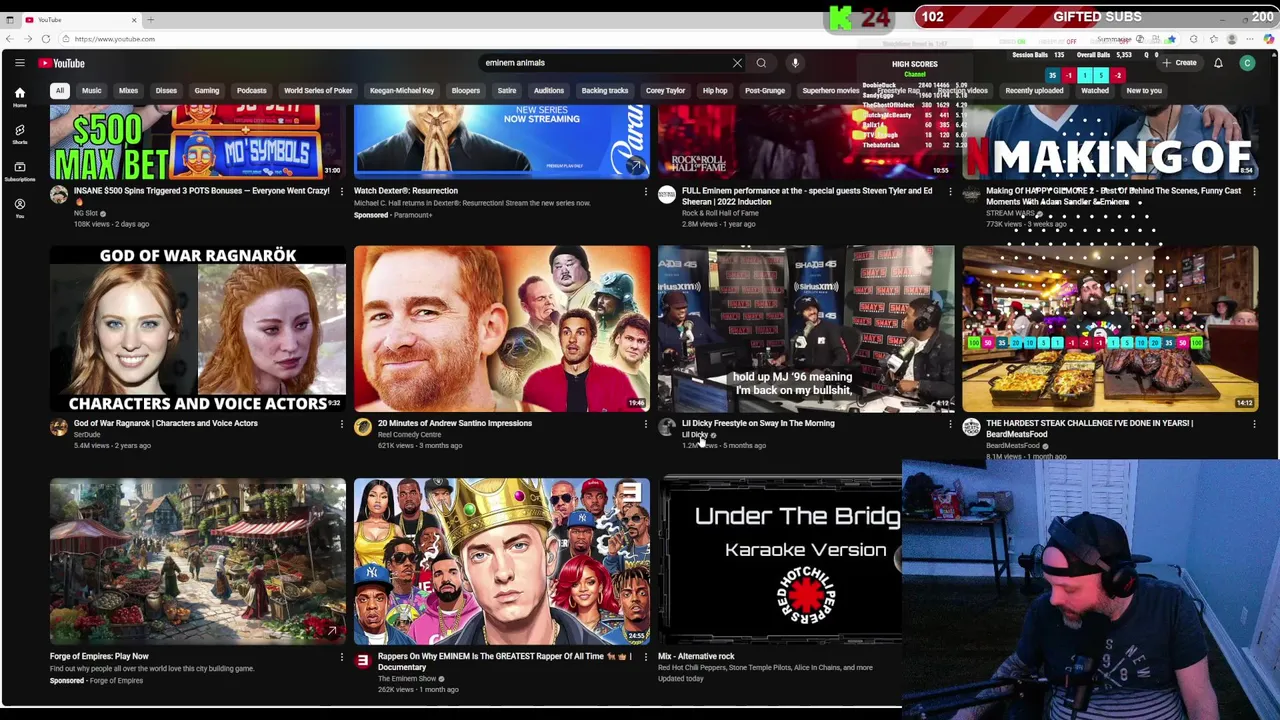Viewport: 1280px width, 720px height.
Task: Open Andrew Santino Impressions thumbnail
Action: click(502, 329)
